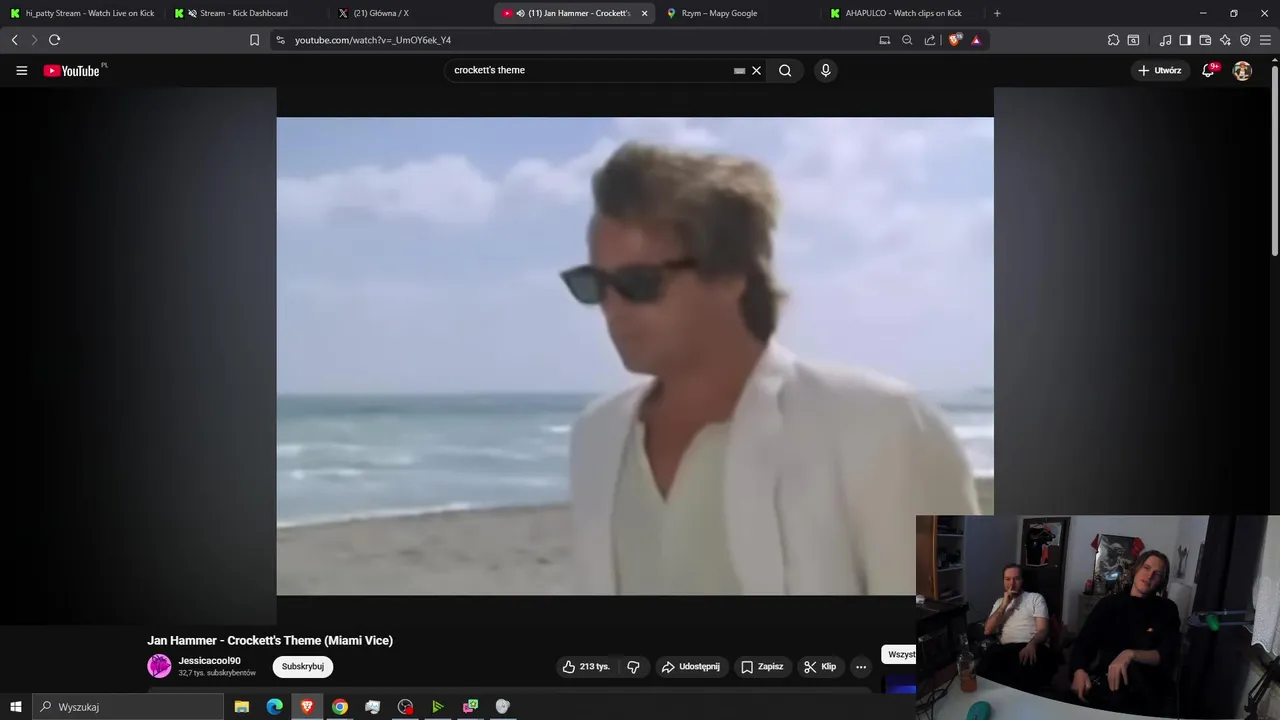This screenshot has height=720, width=1280.
Task: Activate Brave in the taskbar
Action: pos(307,706)
